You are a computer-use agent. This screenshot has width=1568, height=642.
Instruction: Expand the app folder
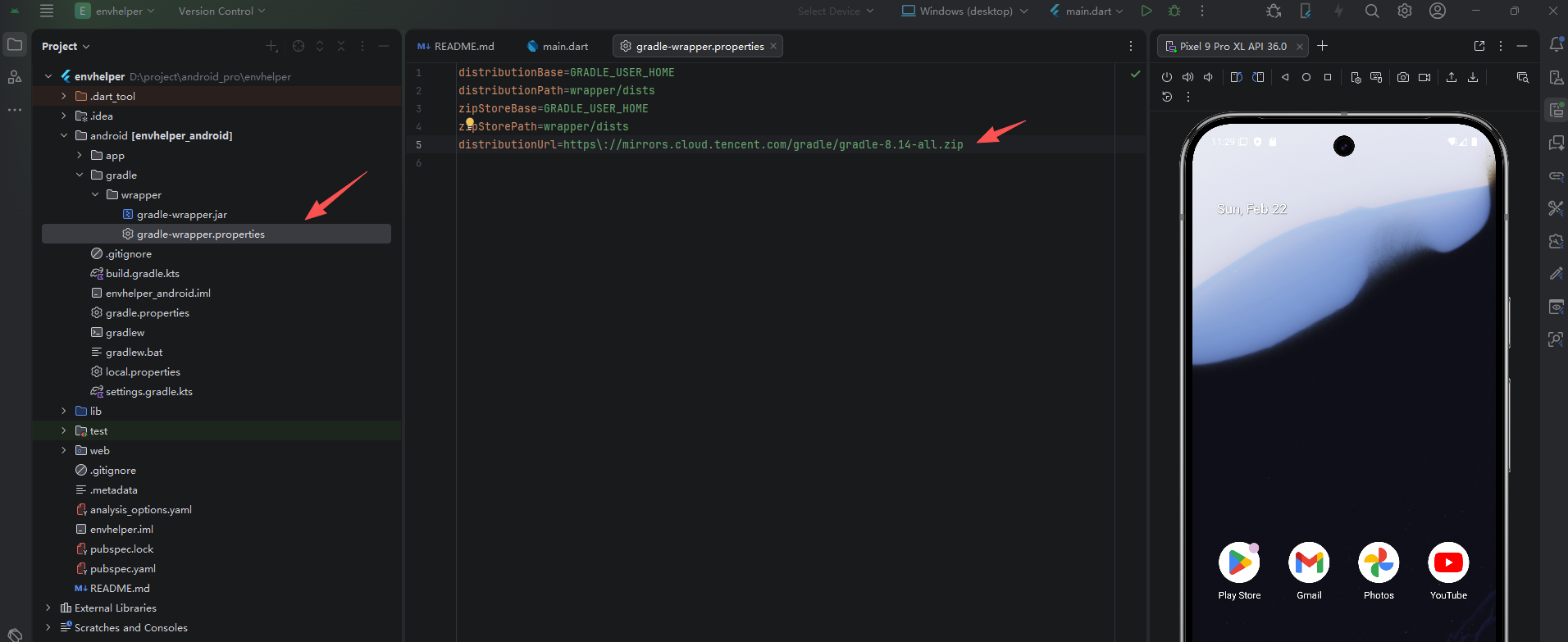click(x=80, y=155)
